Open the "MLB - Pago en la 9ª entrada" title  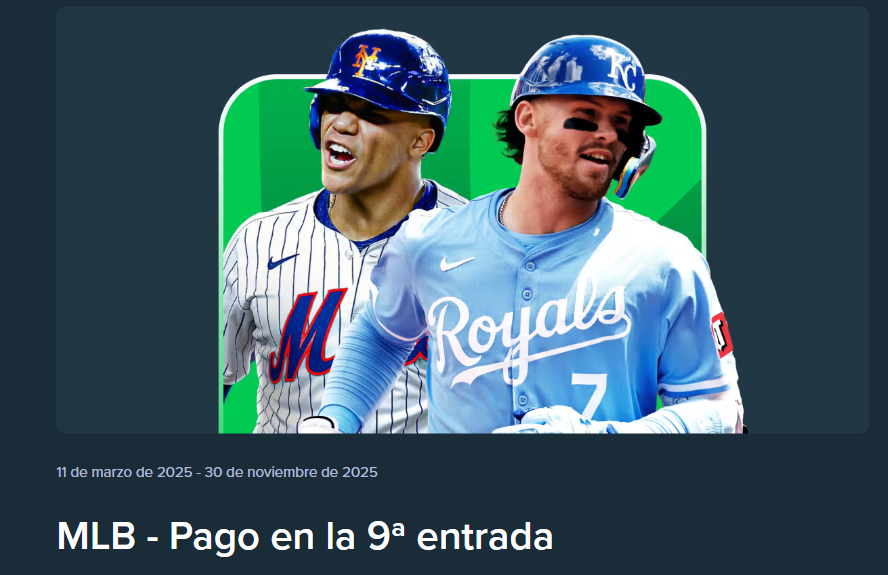305,536
